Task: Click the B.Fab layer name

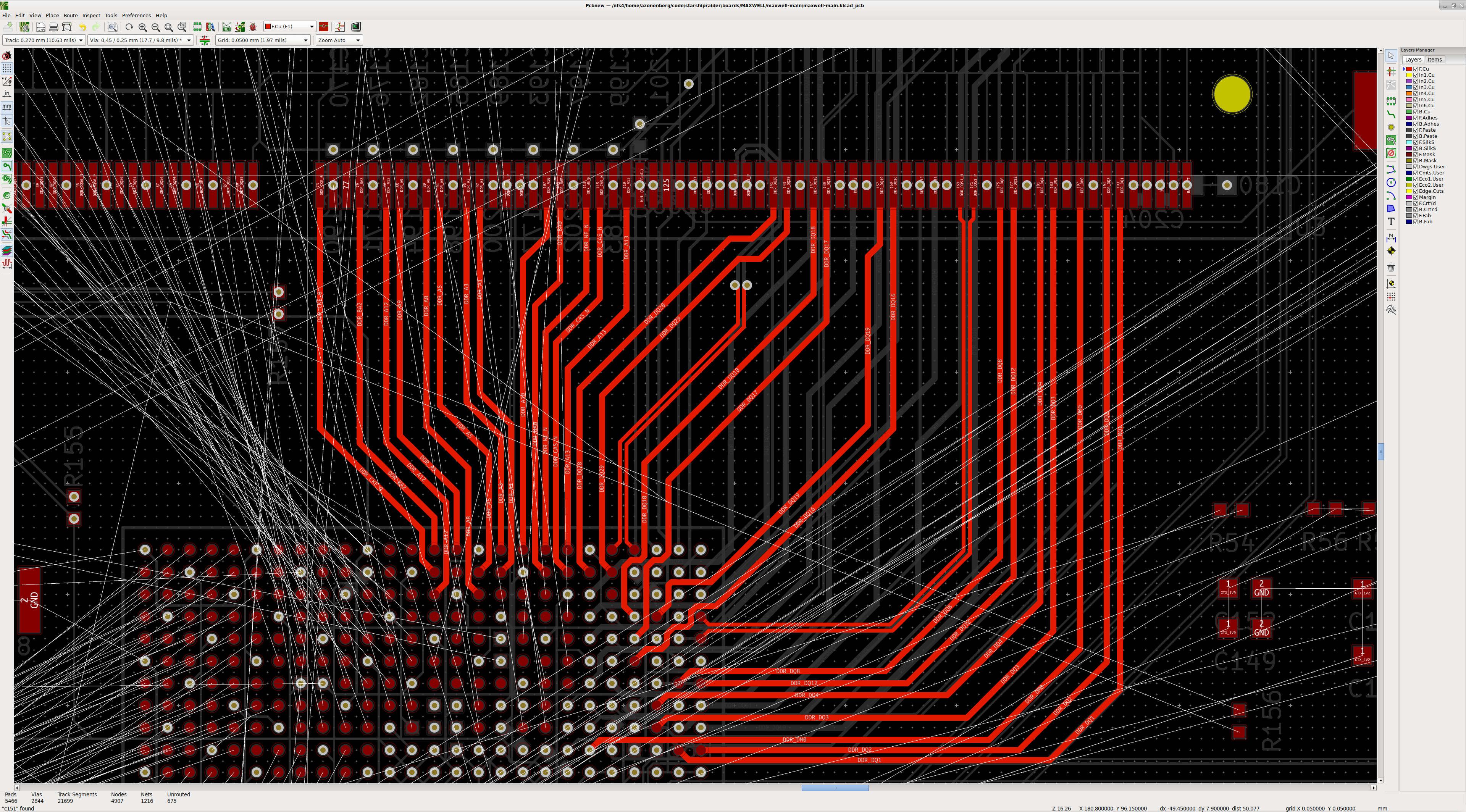Action: (x=1425, y=222)
